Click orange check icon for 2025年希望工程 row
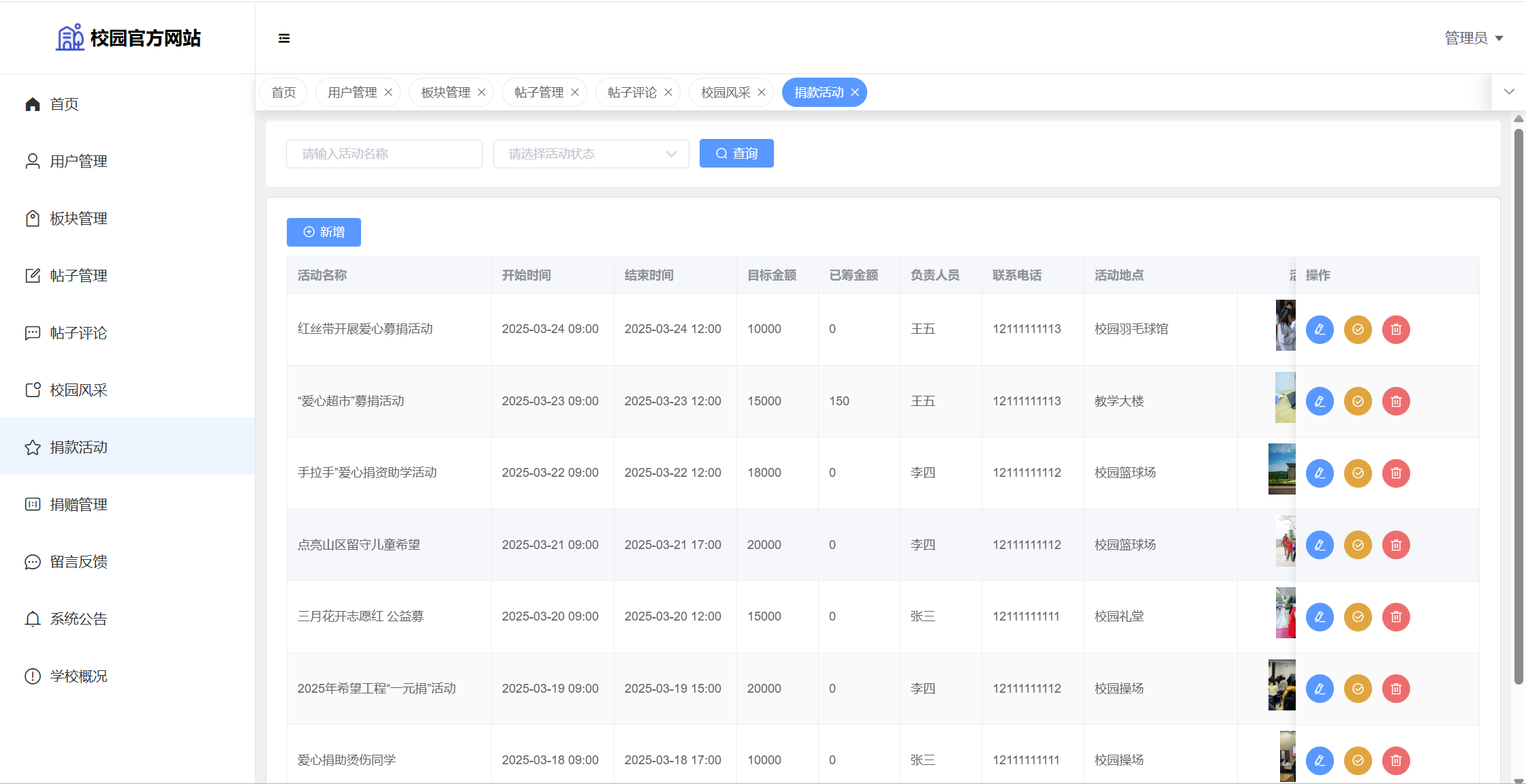The height and width of the screenshot is (784, 1526). click(x=1357, y=689)
